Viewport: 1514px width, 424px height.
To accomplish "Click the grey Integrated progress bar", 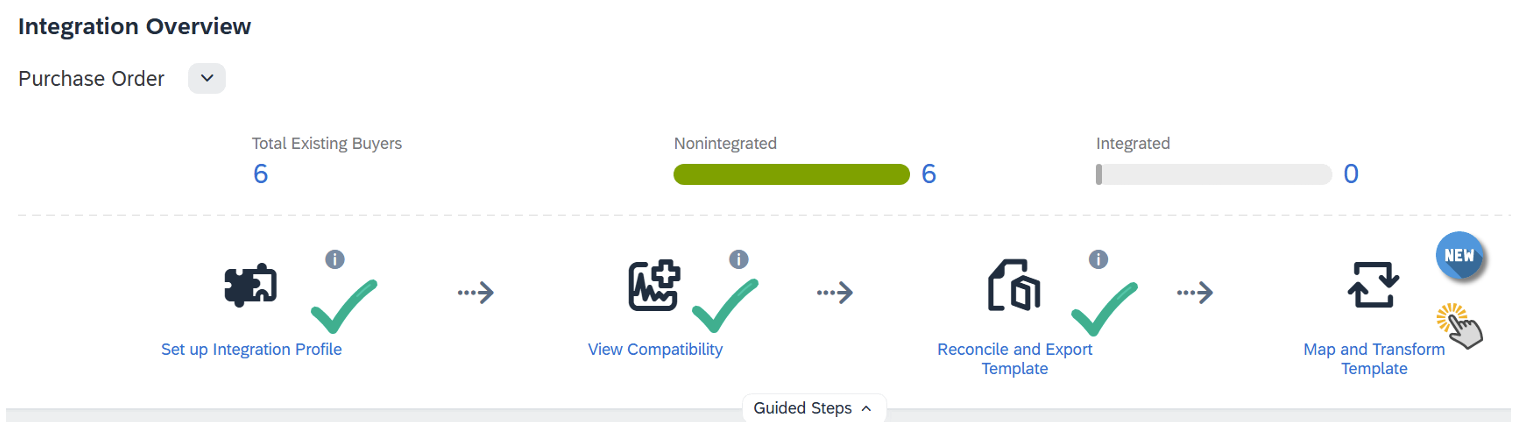I will click(1213, 175).
